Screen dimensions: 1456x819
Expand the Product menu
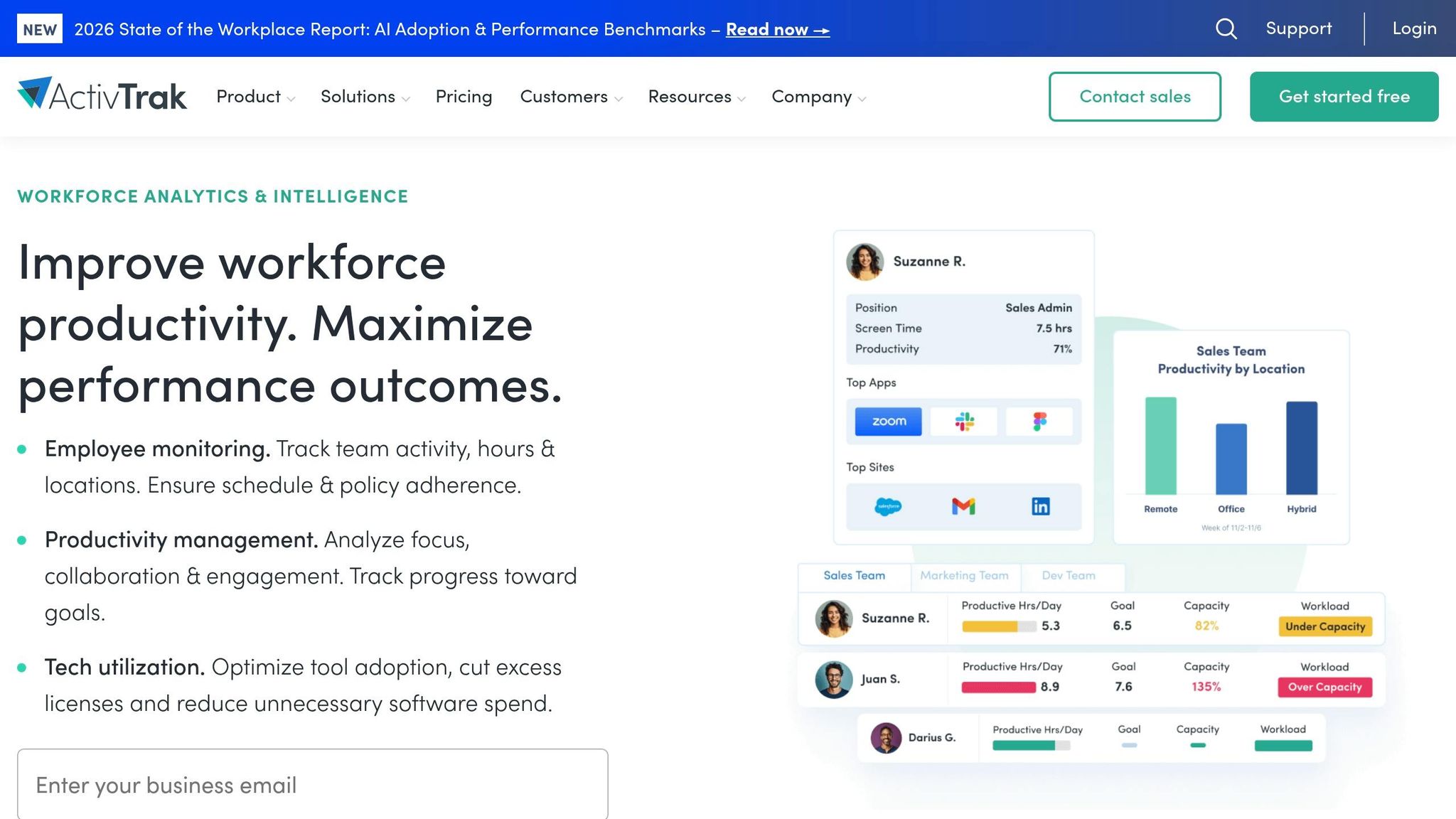tap(255, 97)
